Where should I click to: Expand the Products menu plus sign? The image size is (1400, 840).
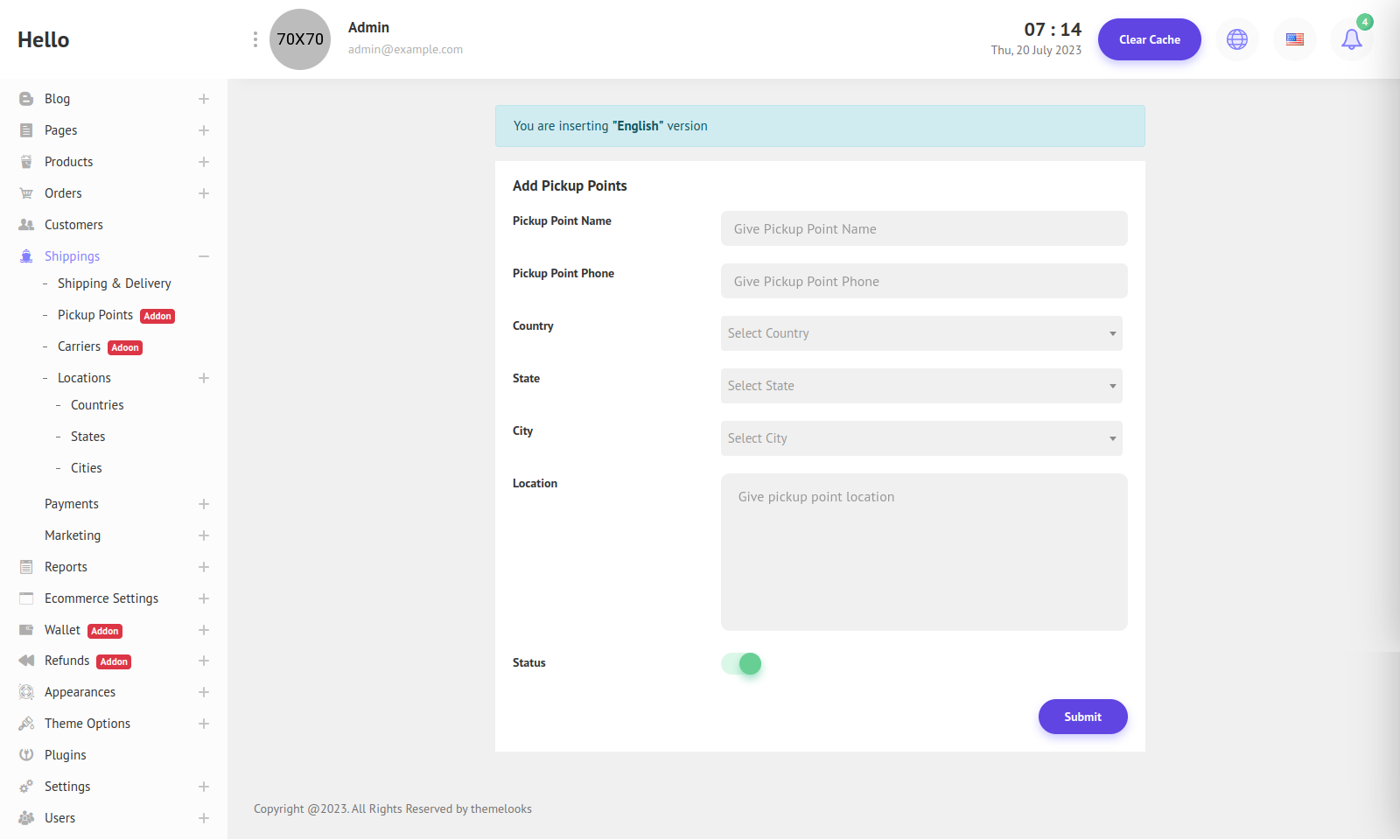(204, 162)
